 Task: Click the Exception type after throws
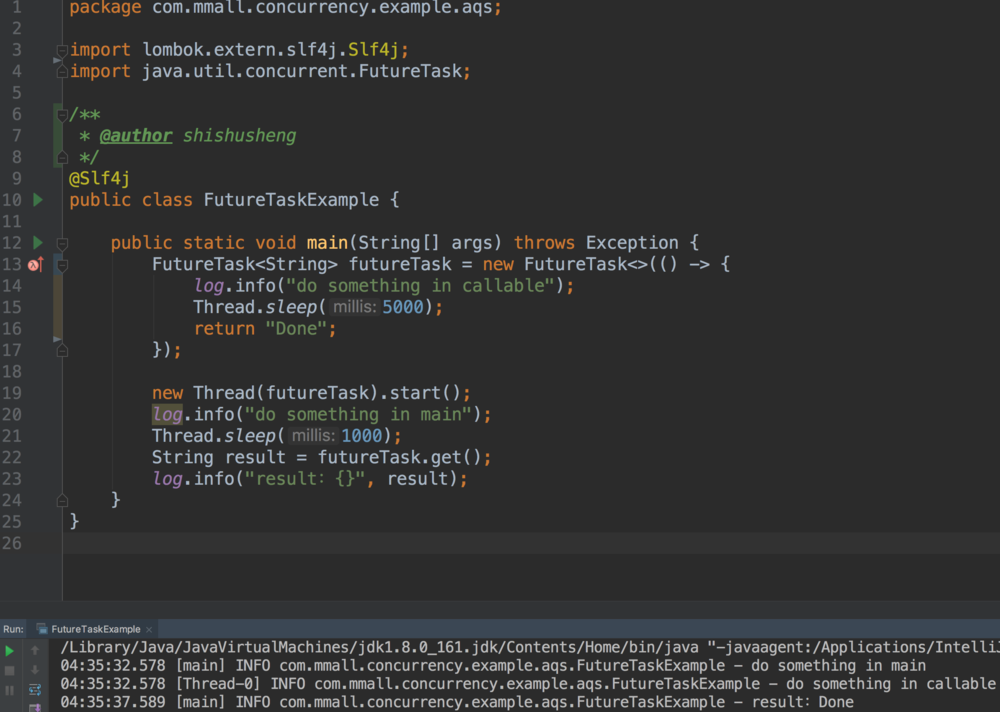coord(632,243)
